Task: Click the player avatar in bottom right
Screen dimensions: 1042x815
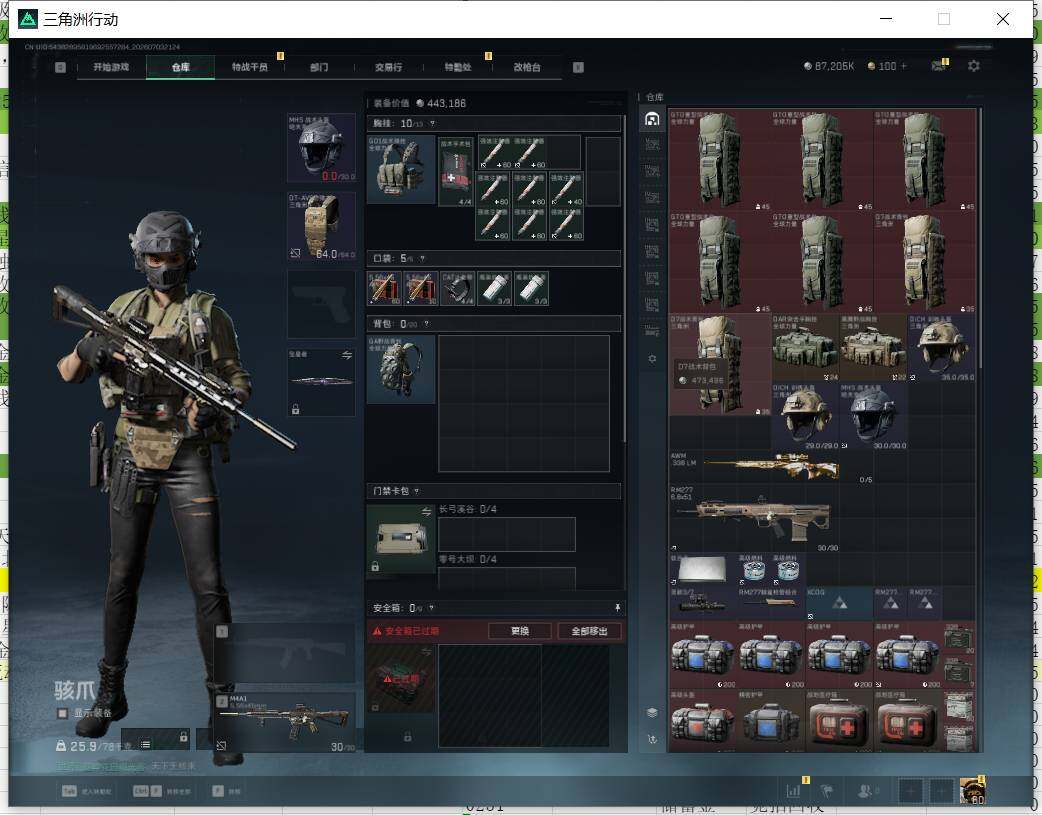Action: tap(972, 790)
